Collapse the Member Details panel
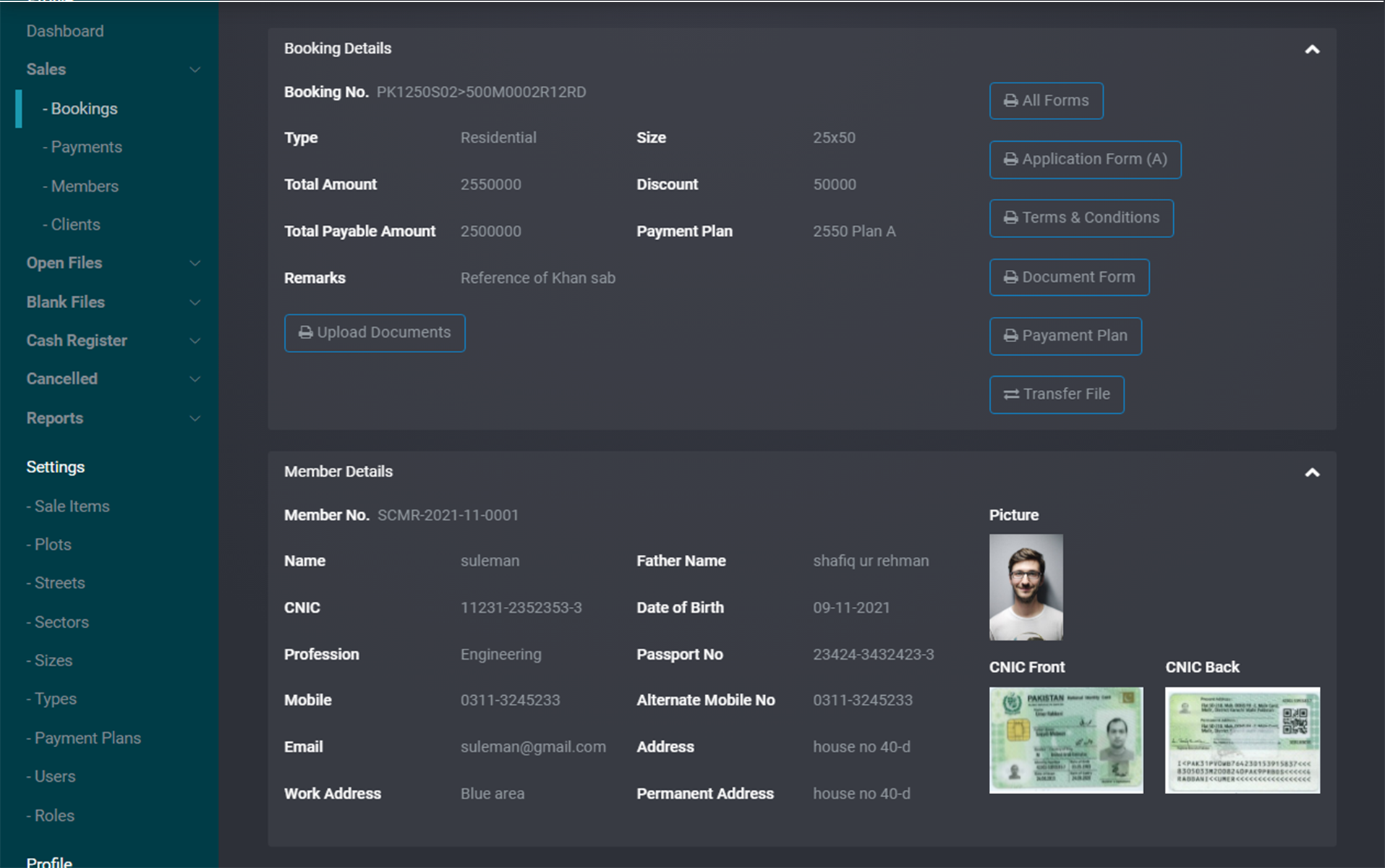 tap(1312, 472)
